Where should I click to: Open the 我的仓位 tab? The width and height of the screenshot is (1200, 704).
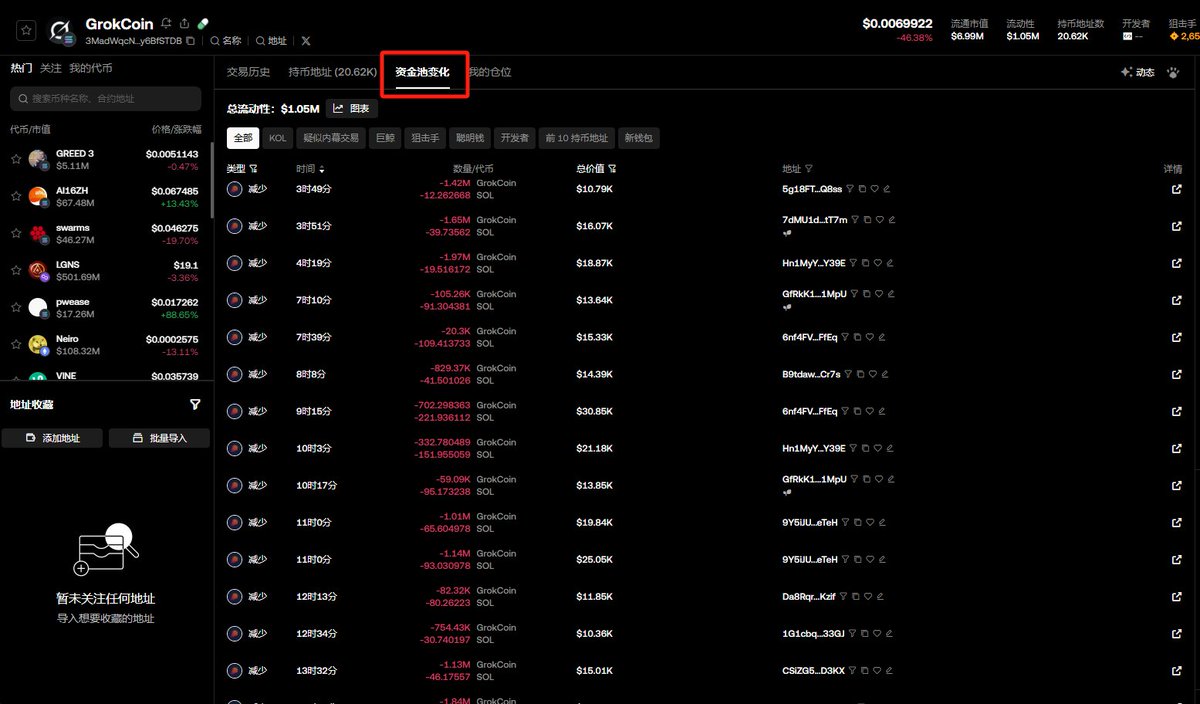coord(489,72)
